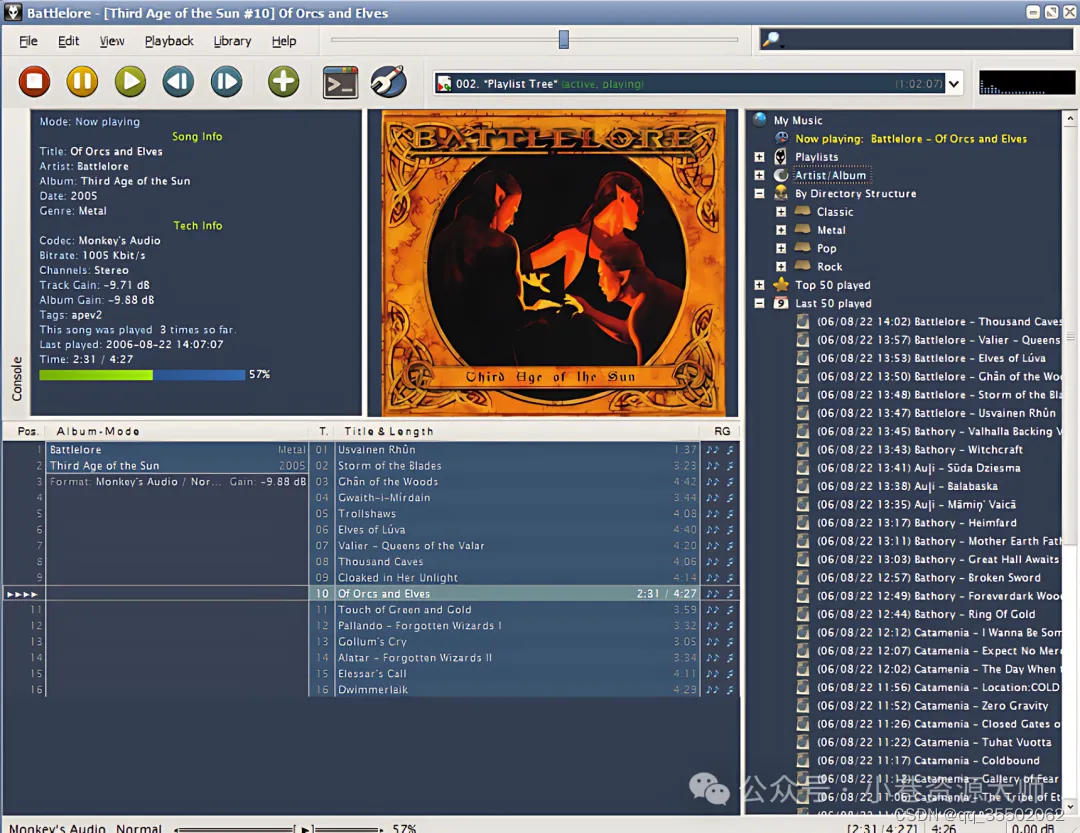The width and height of the screenshot is (1080, 833).
Task: Open the playlist selector dropdown arrow
Action: point(954,84)
